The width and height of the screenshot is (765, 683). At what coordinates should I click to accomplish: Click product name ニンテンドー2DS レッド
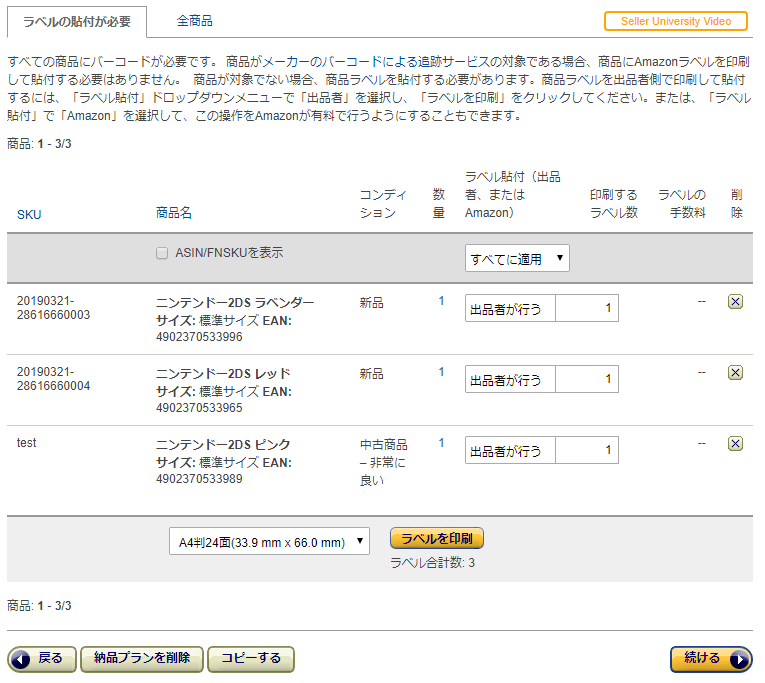(223, 374)
